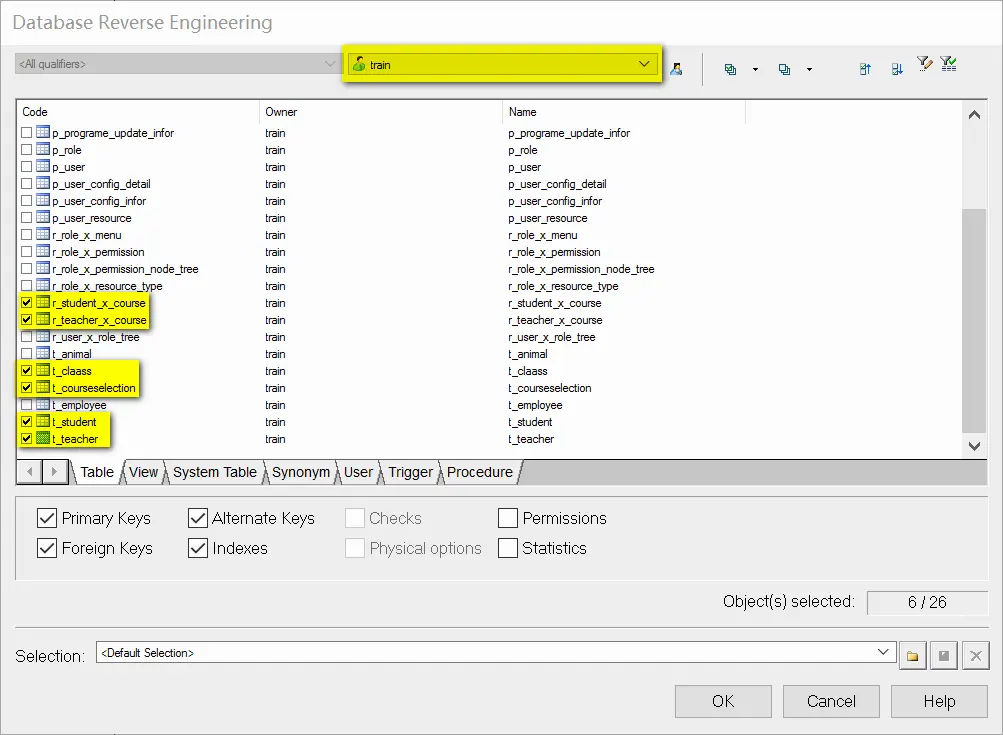Switch to the Trigger tab
This screenshot has height=735, width=1003.
coord(410,472)
